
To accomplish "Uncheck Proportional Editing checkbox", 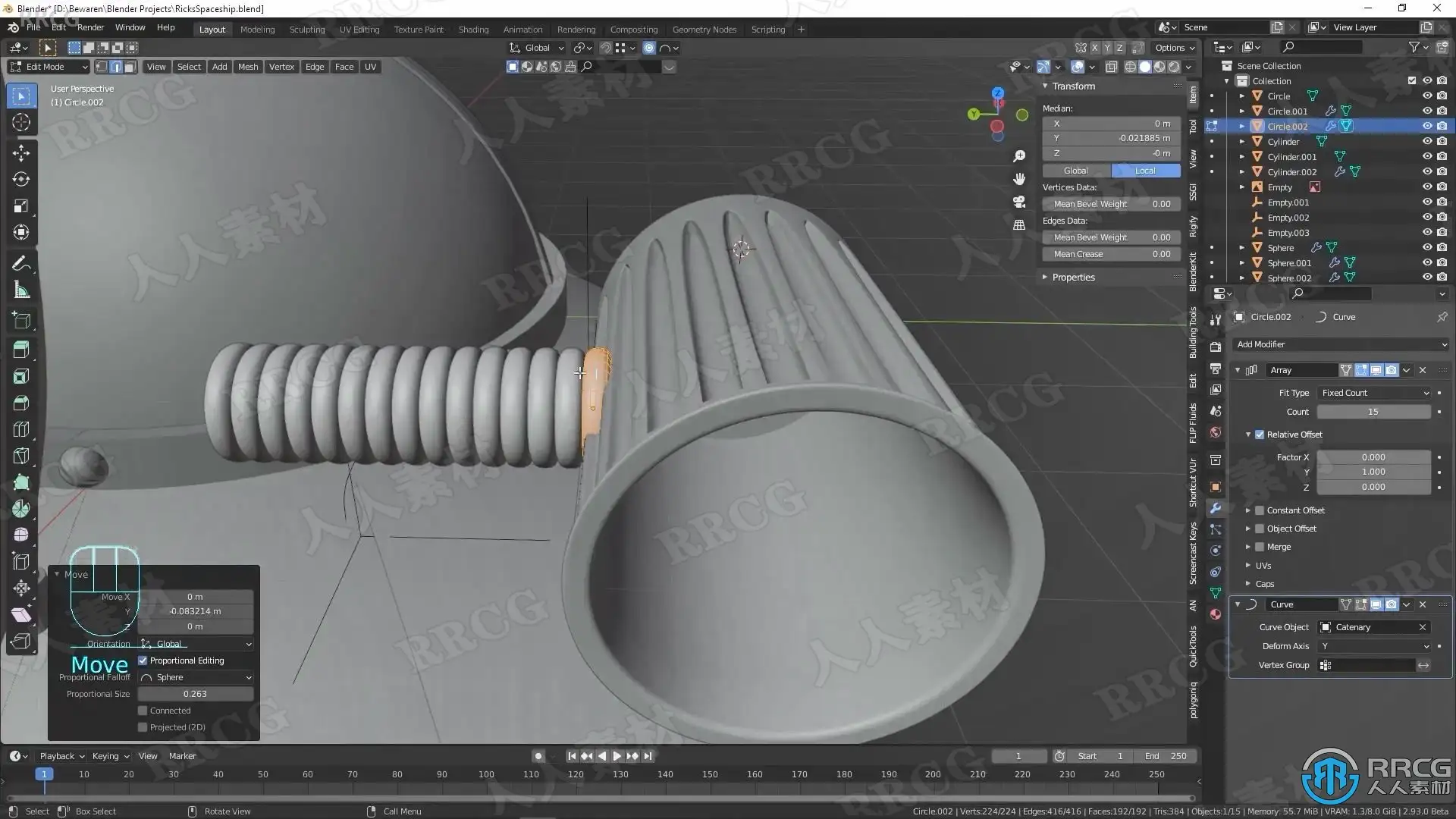I will pos(143,661).
